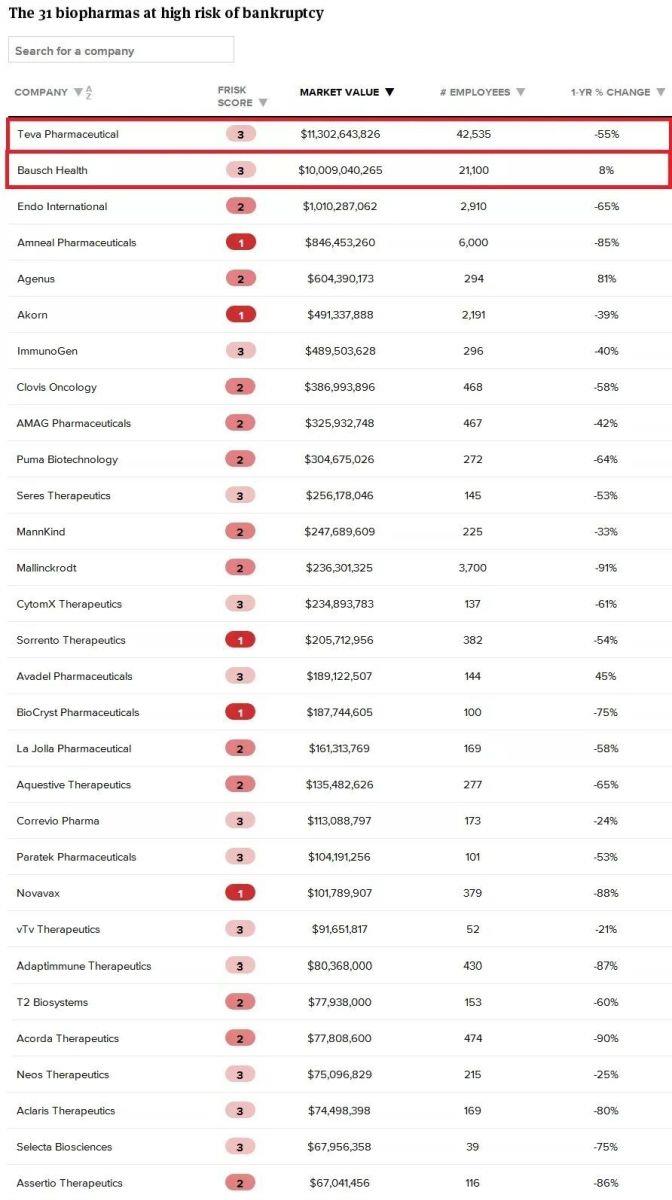The height and width of the screenshot is (1200, 672).
Task: Click the Company column sort arrow
Action: click(78, 93)
